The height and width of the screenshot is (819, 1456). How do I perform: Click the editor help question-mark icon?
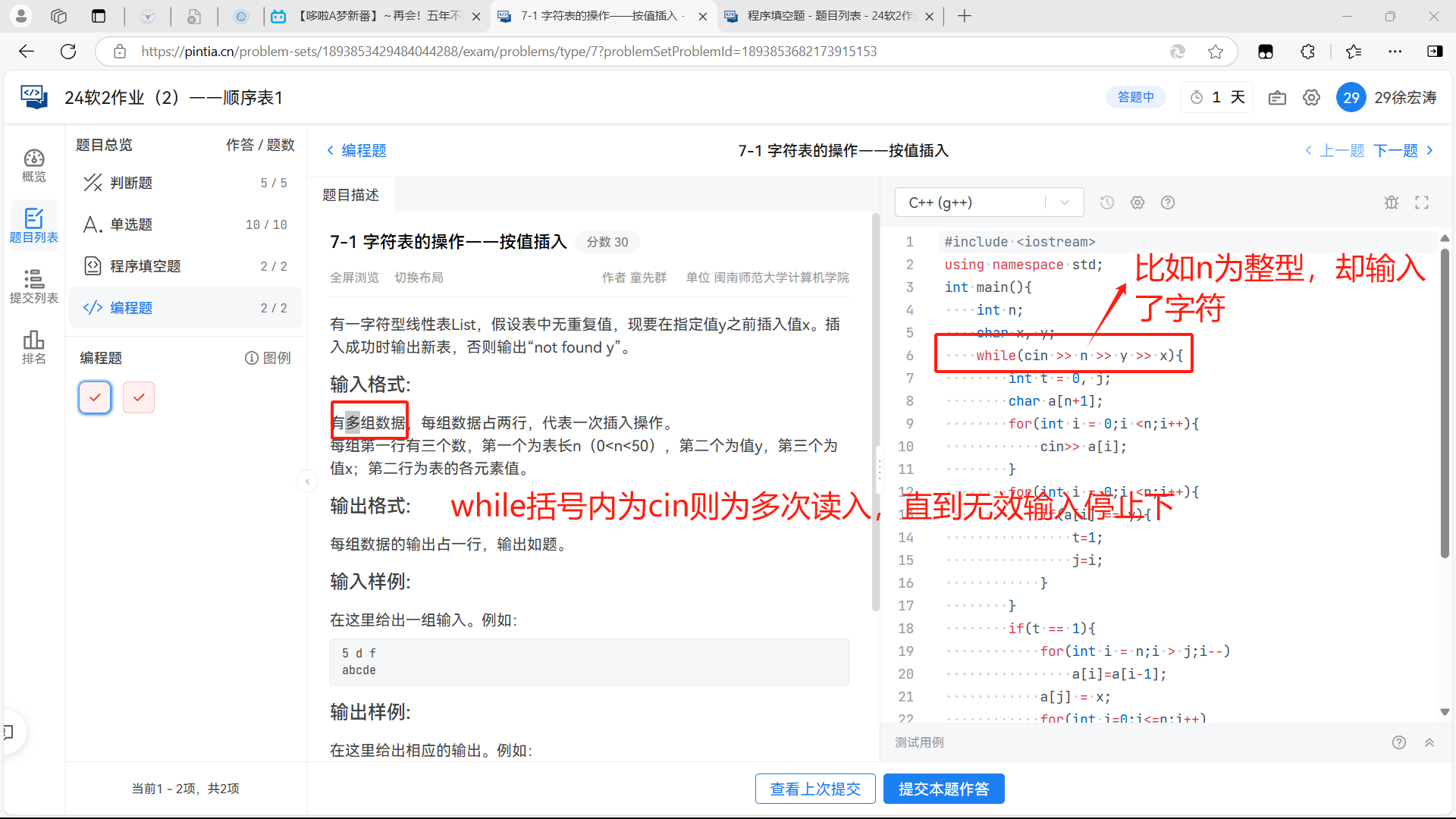(1167, 202)
